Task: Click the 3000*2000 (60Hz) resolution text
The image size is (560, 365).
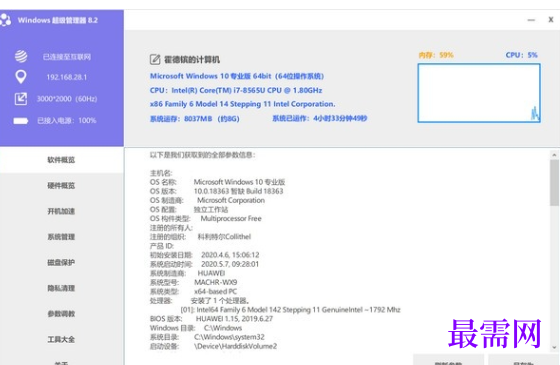Action: tap(67, 99)
